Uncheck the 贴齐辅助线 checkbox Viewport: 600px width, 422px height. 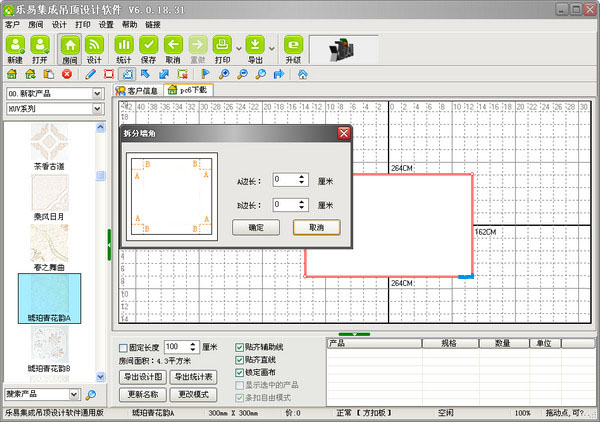[x=239, y=347]
